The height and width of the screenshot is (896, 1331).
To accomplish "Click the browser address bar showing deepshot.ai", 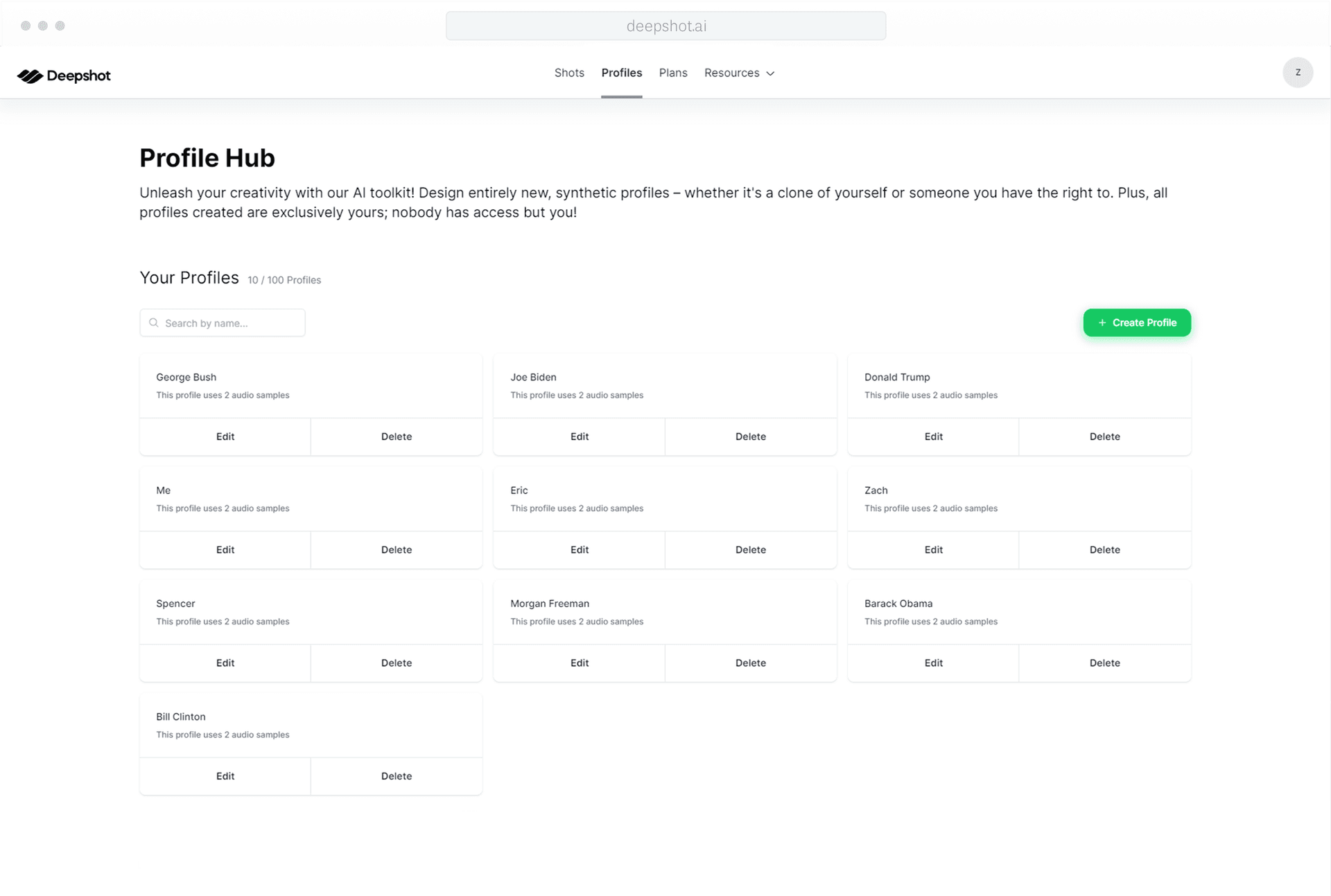I will click(x=665, y=26).
